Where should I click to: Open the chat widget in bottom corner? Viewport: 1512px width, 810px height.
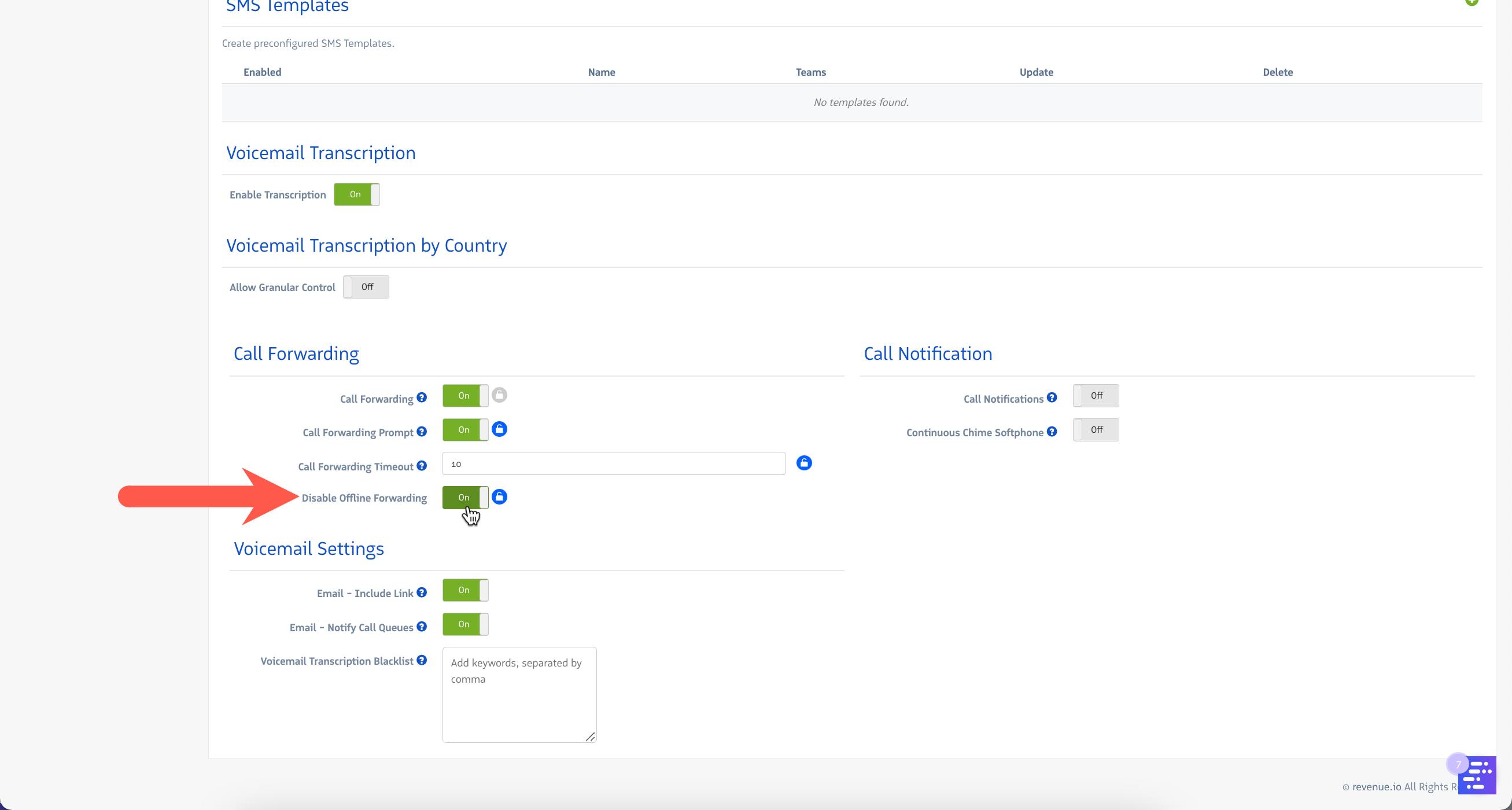pyautogui.click(x=1476, y=775)
